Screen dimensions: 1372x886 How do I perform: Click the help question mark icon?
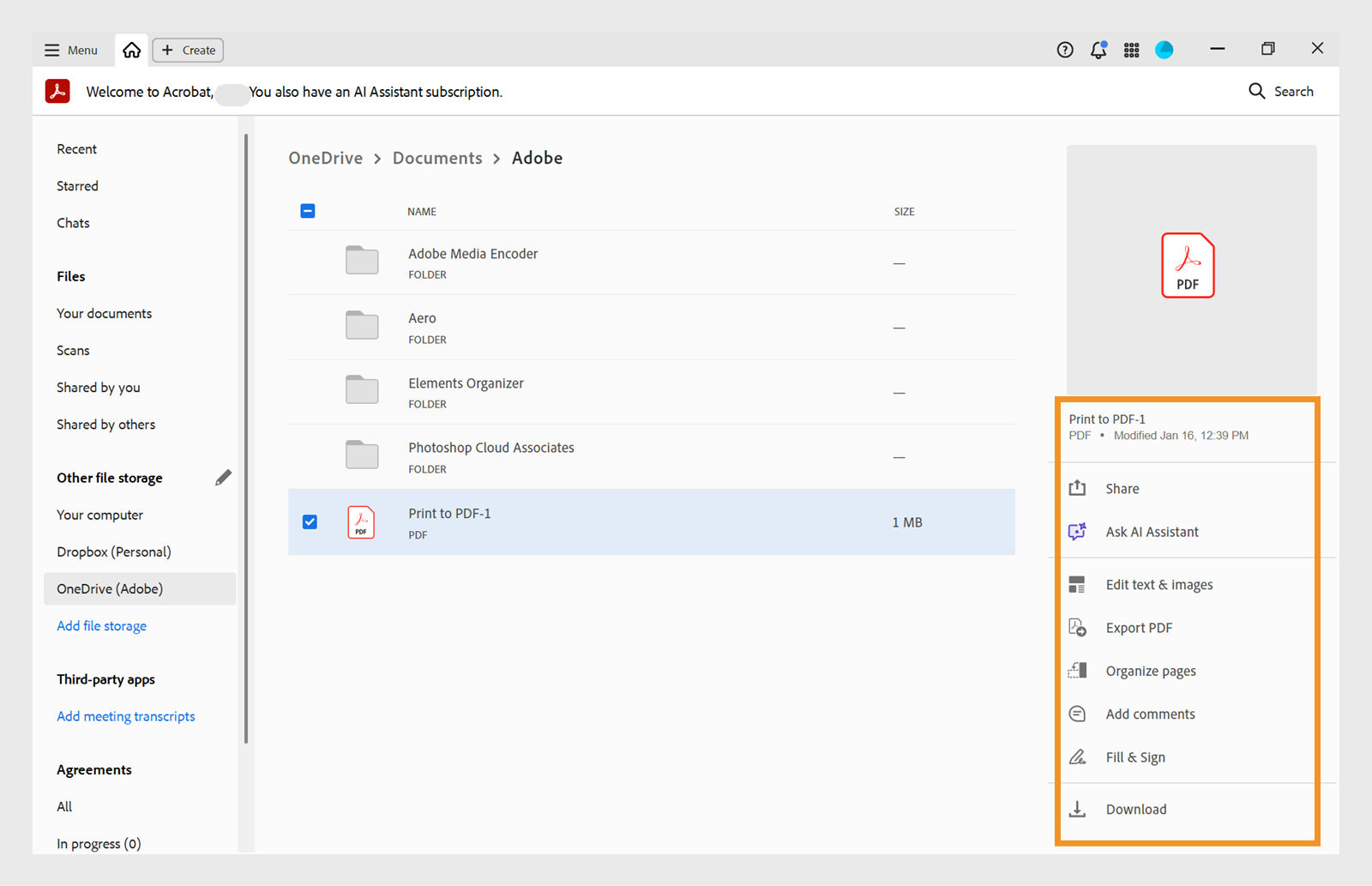[1064, 50]
